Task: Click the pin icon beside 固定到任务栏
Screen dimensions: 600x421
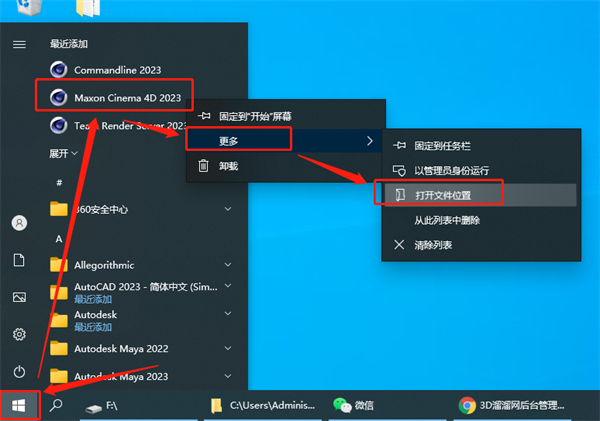Action: pos(399,145)
